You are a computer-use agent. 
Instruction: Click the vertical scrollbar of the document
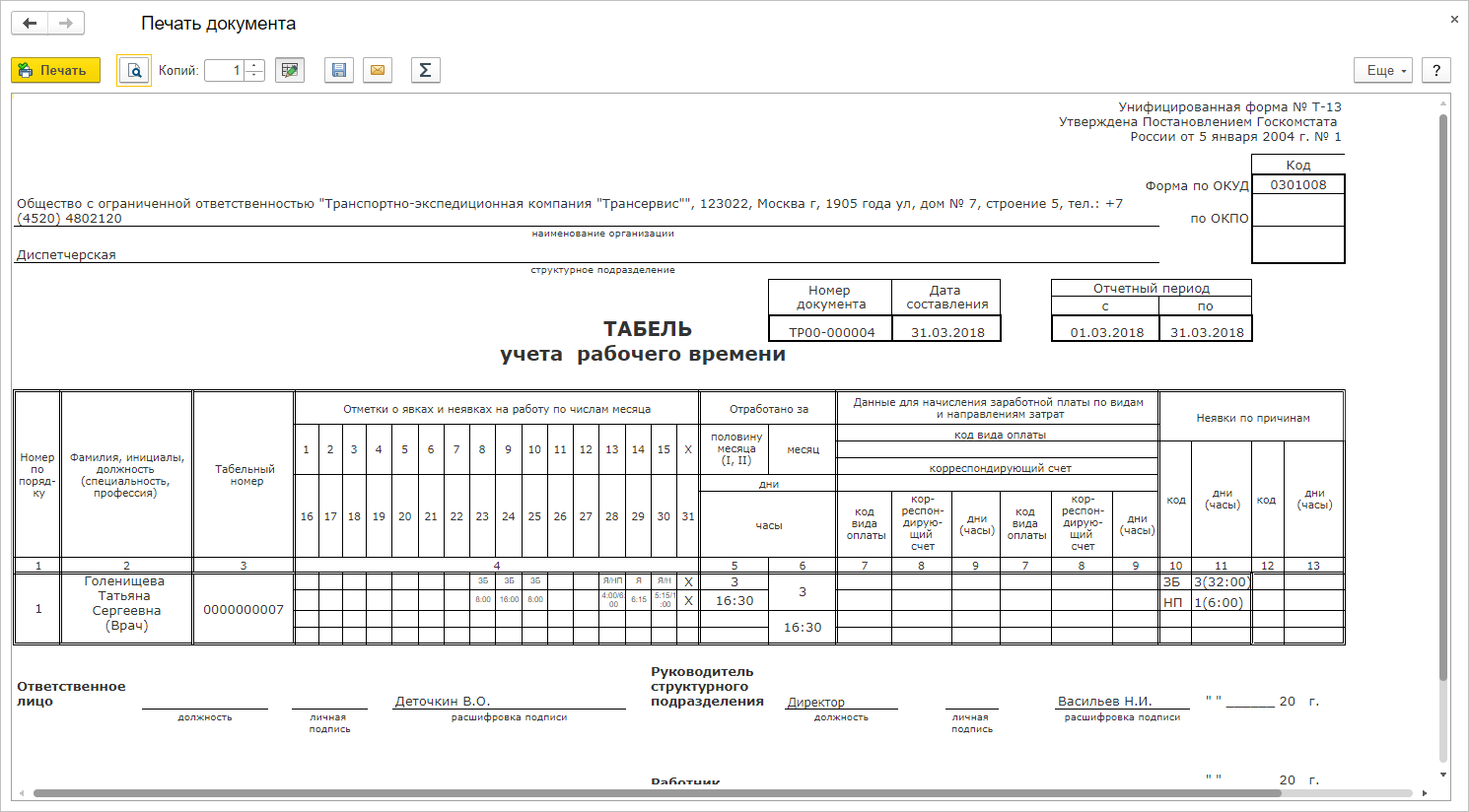pos(1443,394)
